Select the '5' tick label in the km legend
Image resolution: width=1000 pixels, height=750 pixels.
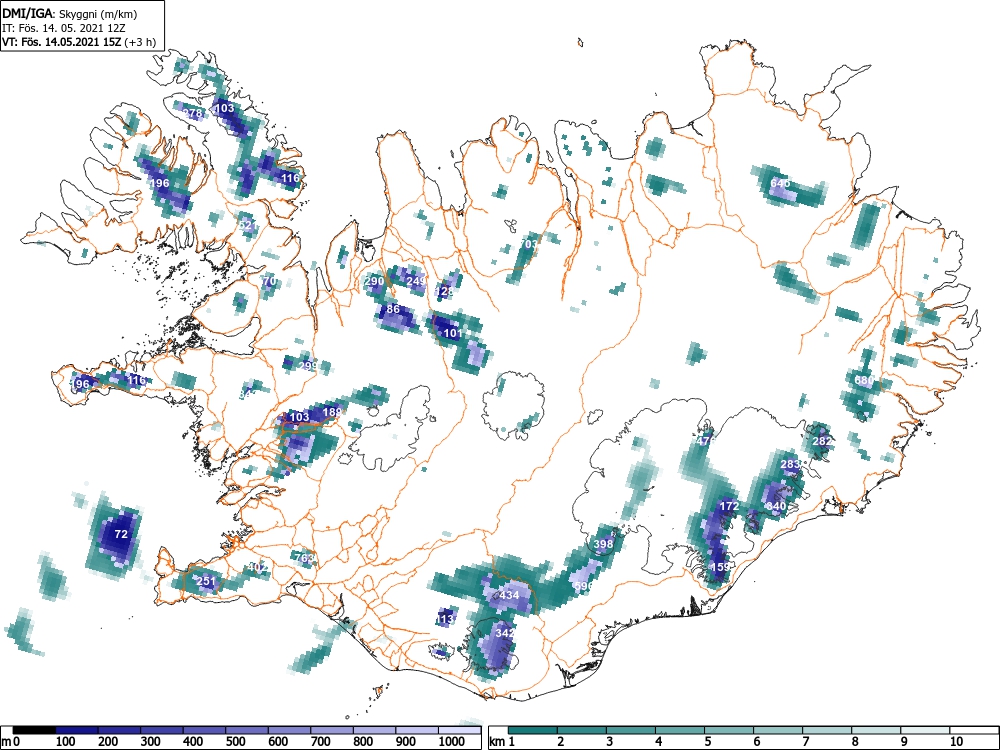tap(708, 742)
